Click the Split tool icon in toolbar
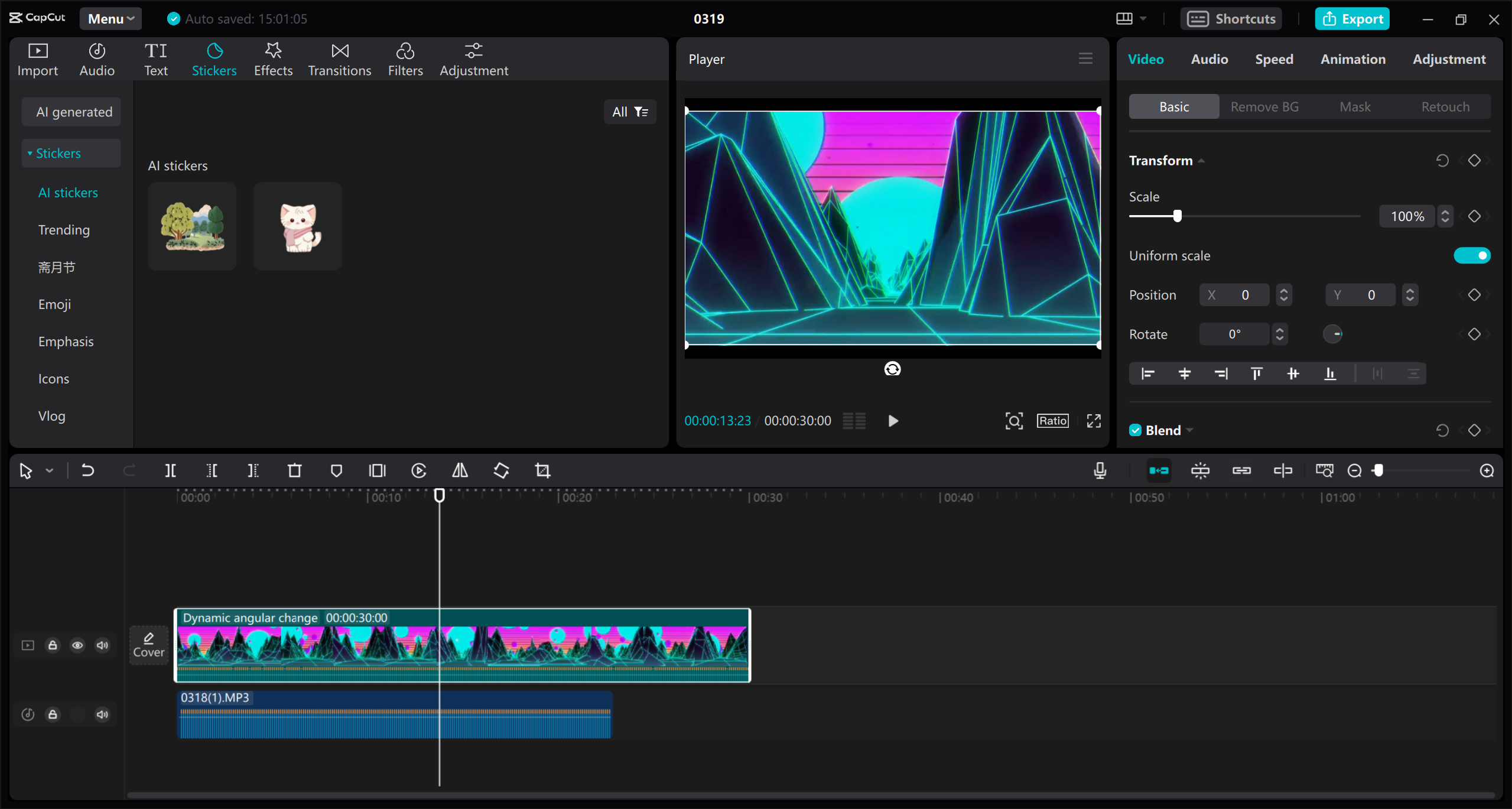Viewport: 1512px width, 809px height. click(x=170, y=470)
